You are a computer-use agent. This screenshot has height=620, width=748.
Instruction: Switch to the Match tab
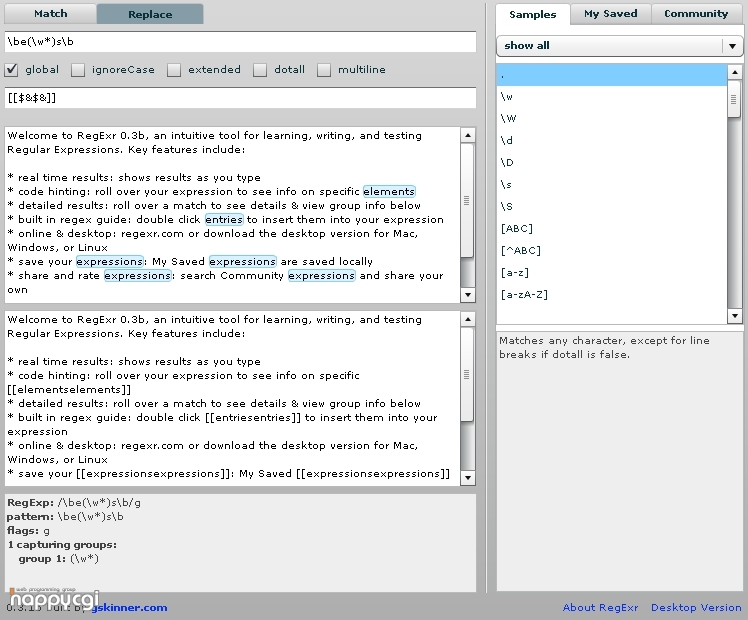tap(51, 14)
